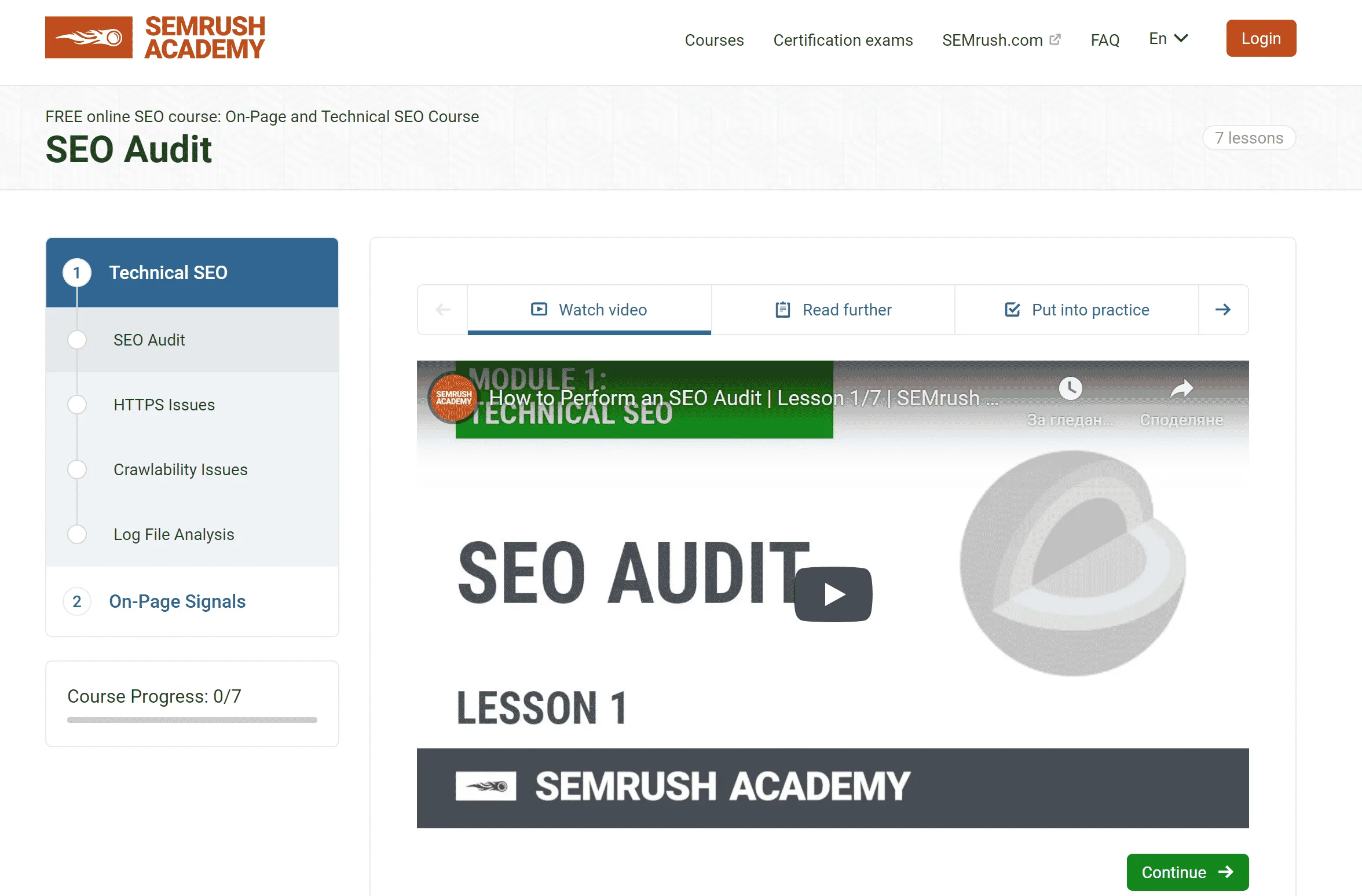
Task: Open the FAQ page
Action: coord(1105,40)
